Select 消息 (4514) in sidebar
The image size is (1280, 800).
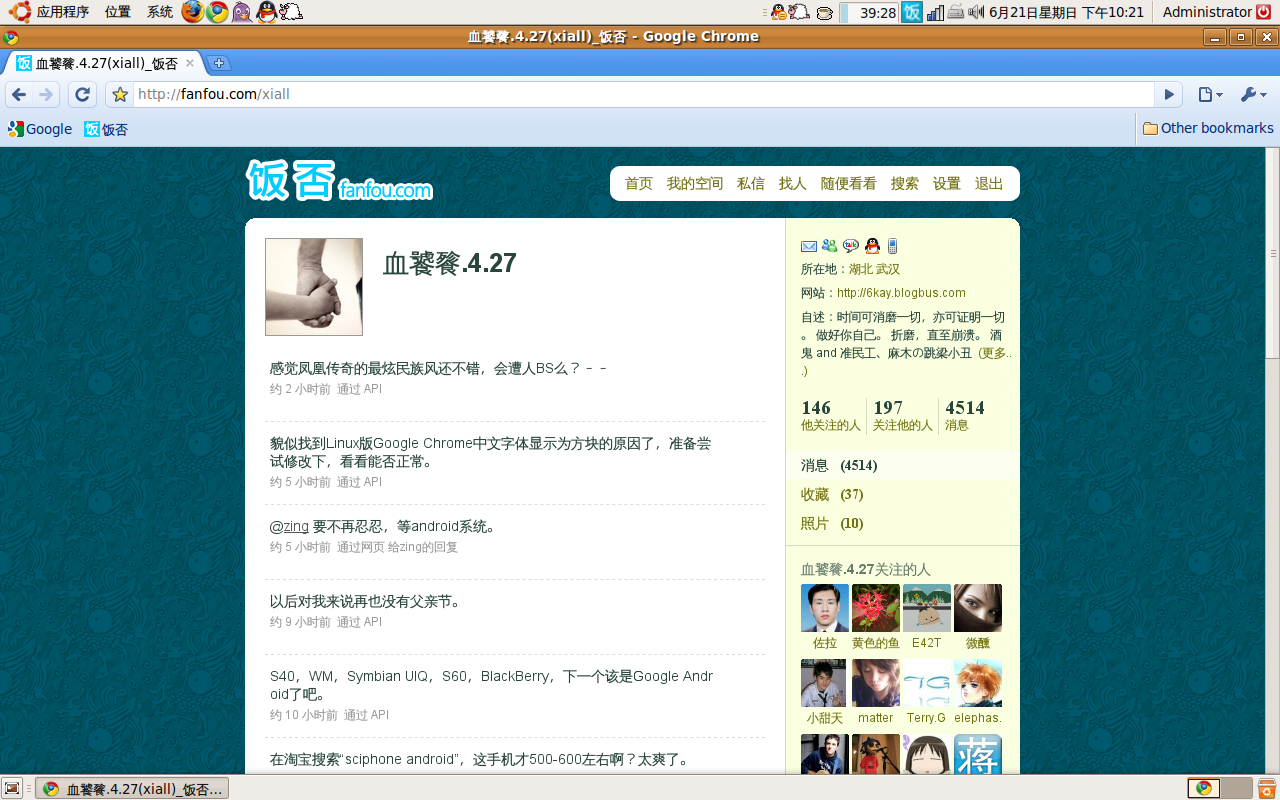pyautogui.click(x=839, y=465)
